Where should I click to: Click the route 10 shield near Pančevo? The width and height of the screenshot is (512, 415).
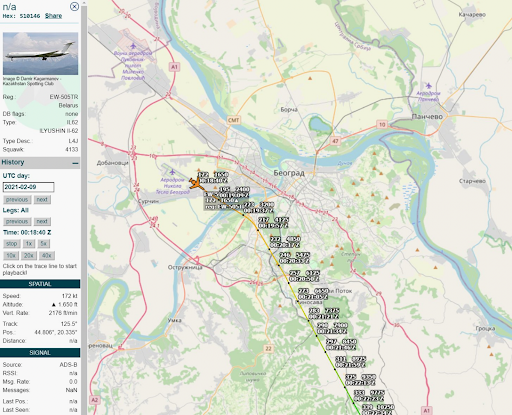click(382, 125)
